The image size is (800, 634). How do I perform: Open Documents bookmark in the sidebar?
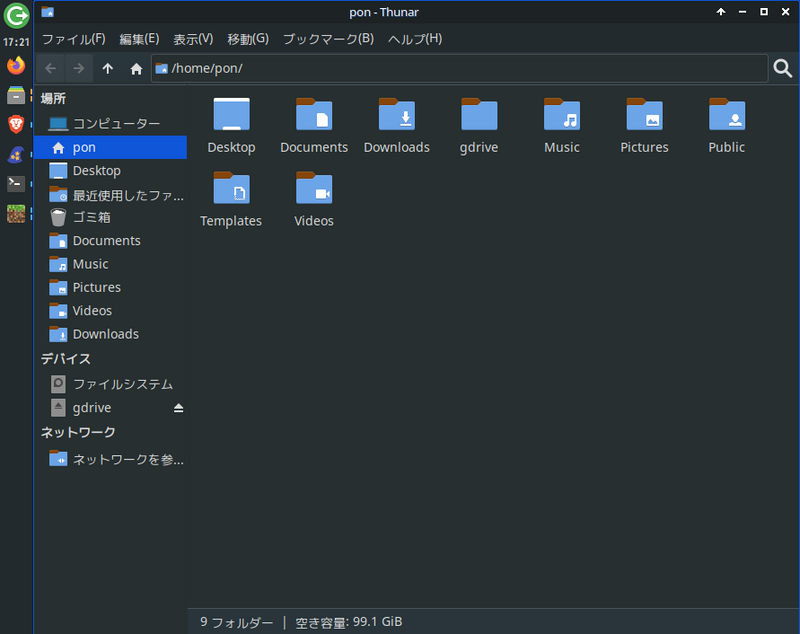(110, 241)
